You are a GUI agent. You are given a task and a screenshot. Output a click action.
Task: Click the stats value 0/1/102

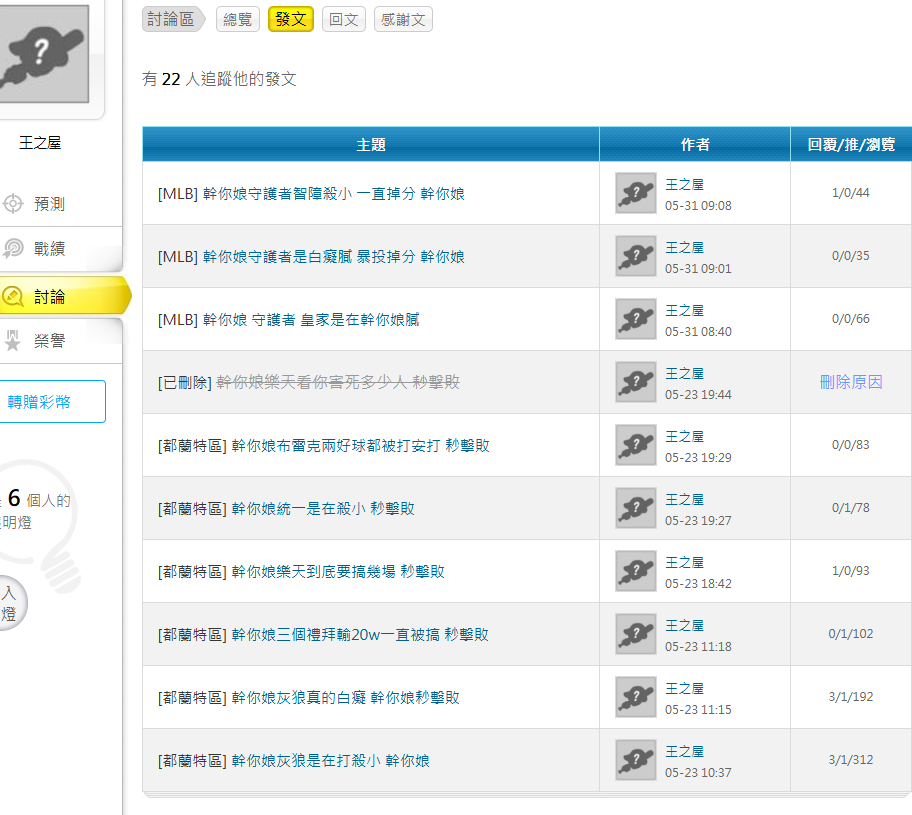pyautogui.click(x=851, y=634)
